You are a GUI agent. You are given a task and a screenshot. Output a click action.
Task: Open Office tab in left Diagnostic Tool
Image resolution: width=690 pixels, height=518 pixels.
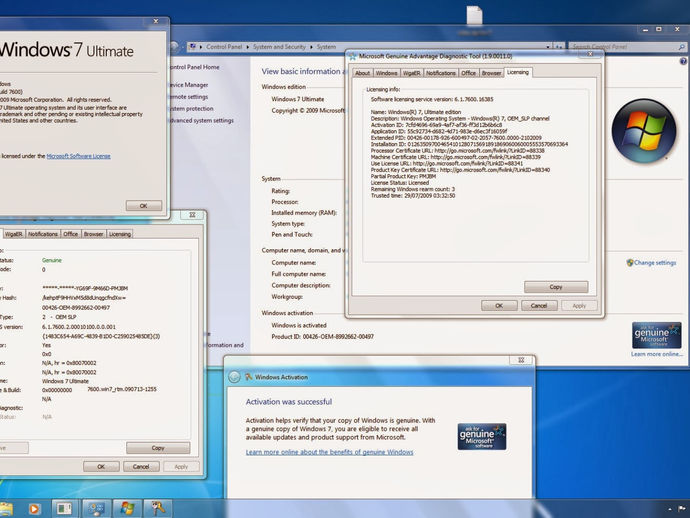[x=70, y=234]
